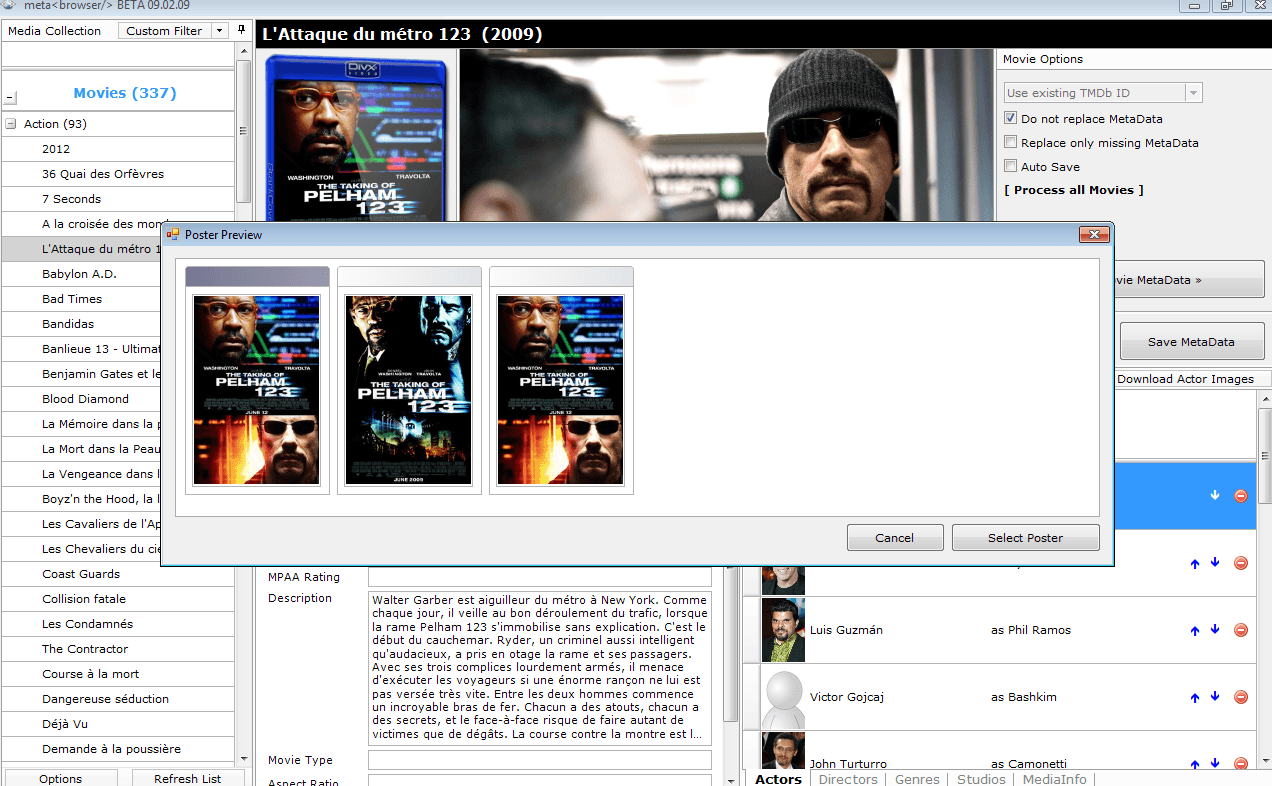Click the Save MetaData button
The image size is (1272, 786).
click(x=1191, y=341)
